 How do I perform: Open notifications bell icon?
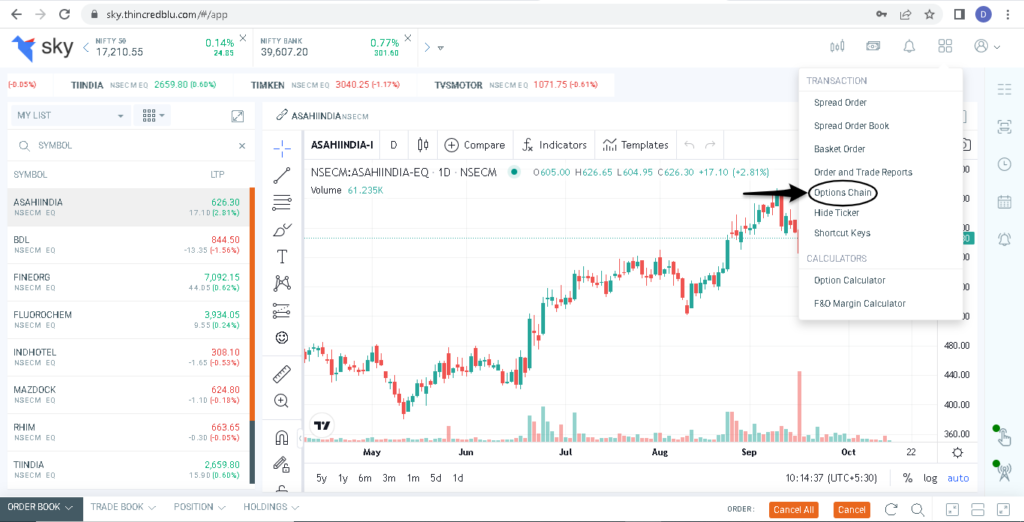(x=908, y=46)
